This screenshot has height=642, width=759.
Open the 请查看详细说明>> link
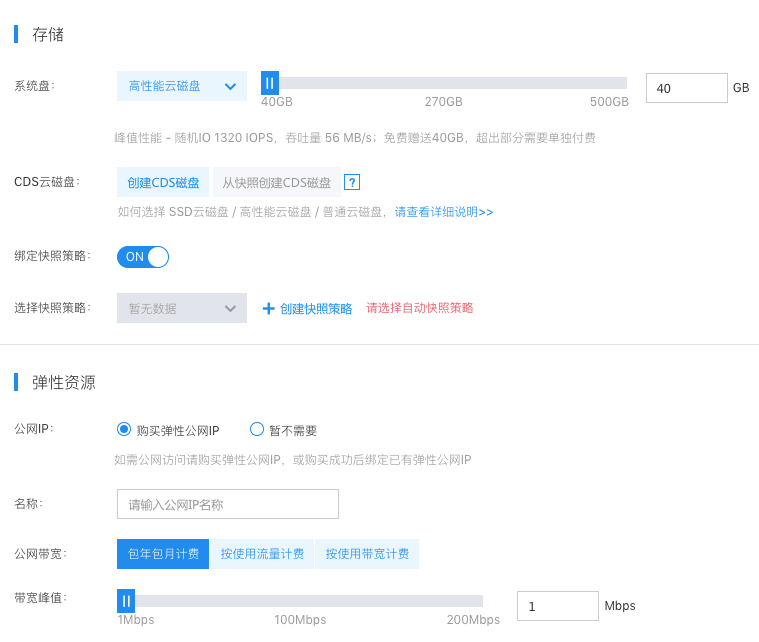[444, 212]
